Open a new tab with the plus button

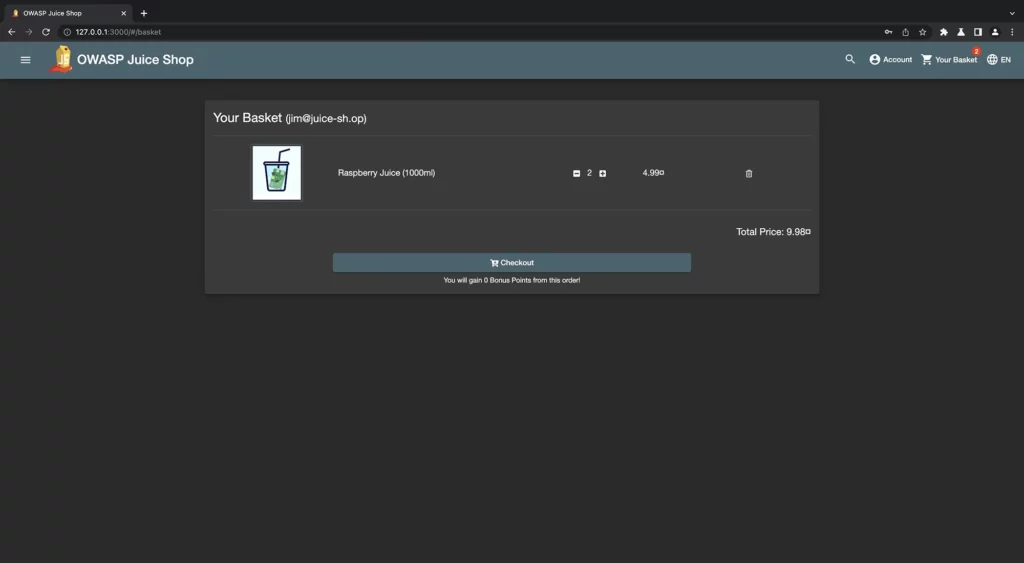pyautogui.click(x=144, y=13)
